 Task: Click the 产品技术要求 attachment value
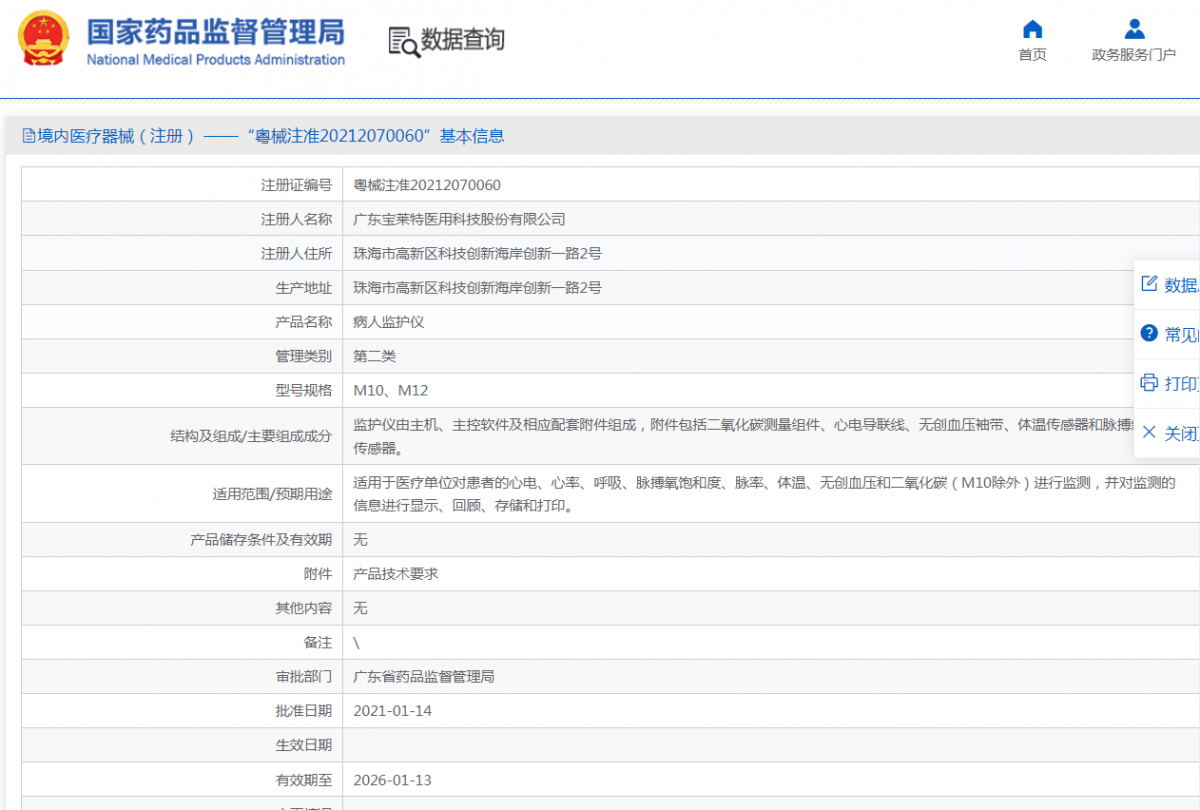[396, 574]
